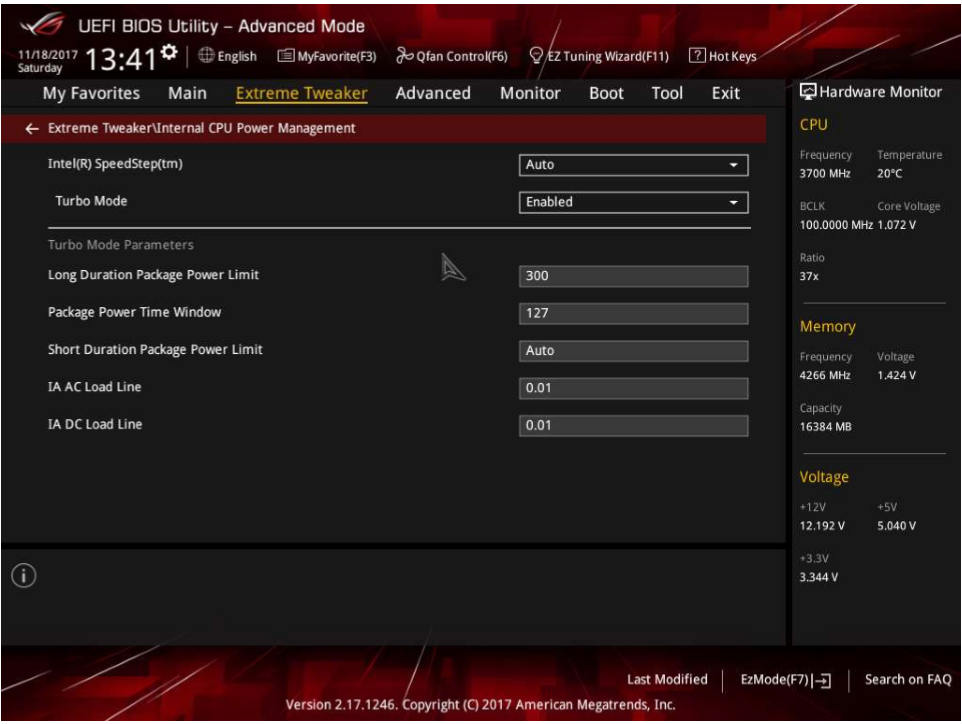Click Last Modified
The width and height of the screenshot is (962, 724).
pyautogui.click(x=667, y=680)
